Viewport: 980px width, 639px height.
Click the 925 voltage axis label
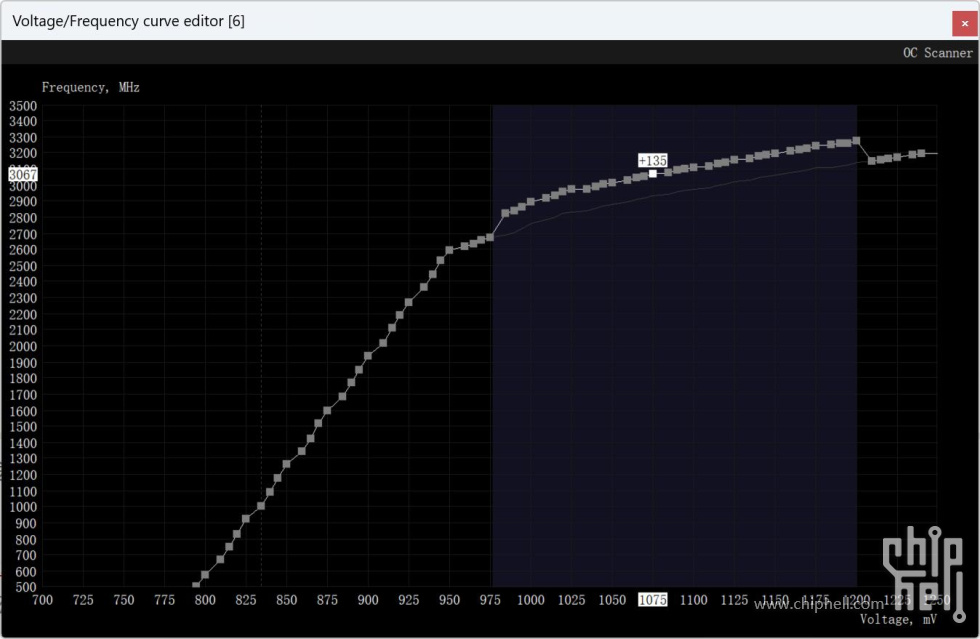pyautogui.click(x=409, y=600)
